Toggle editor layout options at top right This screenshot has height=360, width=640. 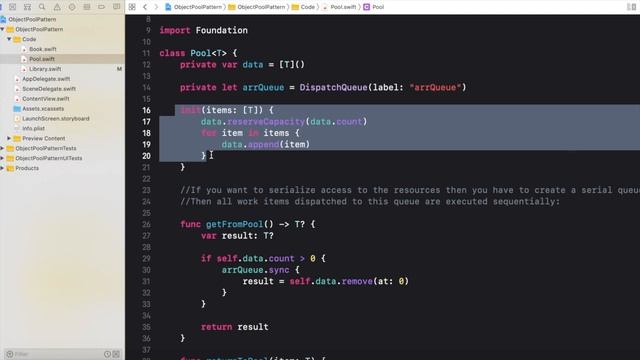pos(631,7)
